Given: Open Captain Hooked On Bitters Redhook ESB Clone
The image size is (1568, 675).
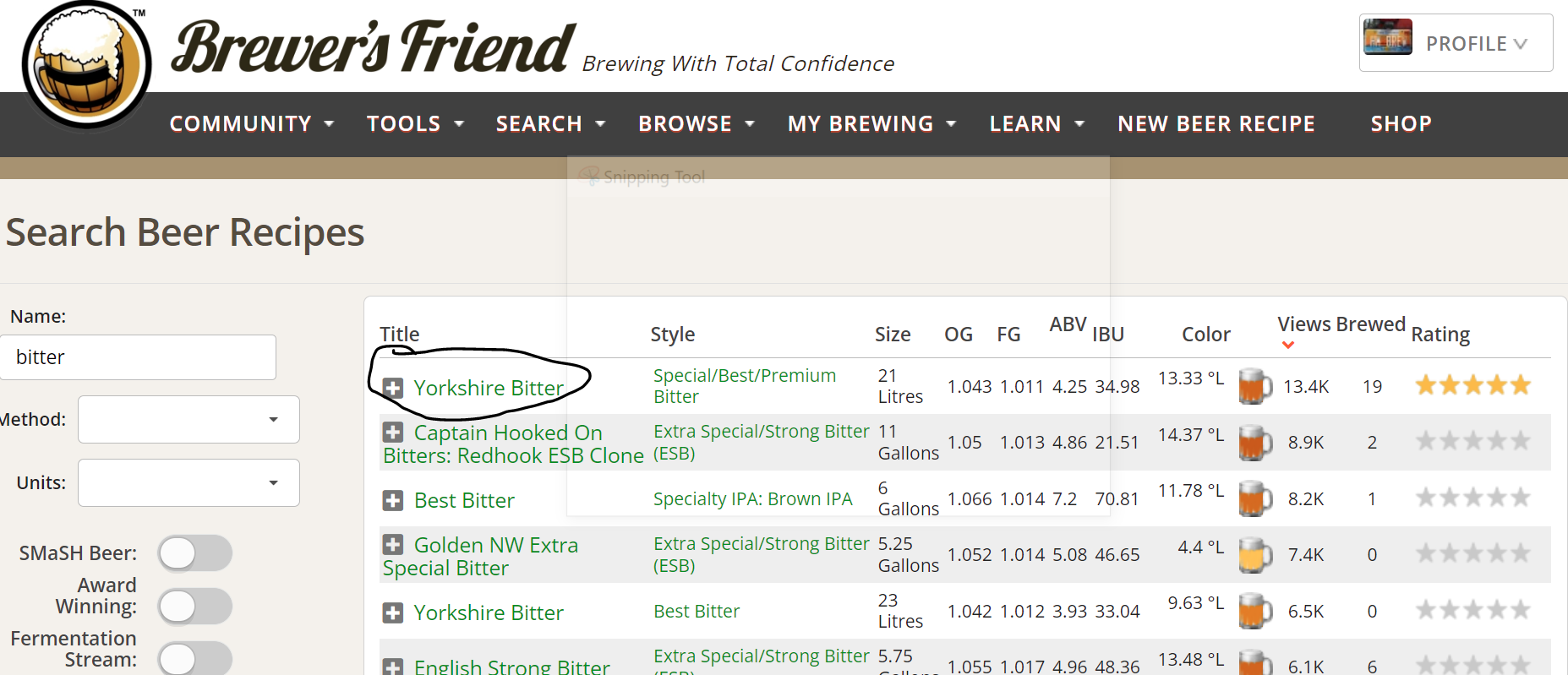Looking at the screenshot, I should (x=513, y=444).
